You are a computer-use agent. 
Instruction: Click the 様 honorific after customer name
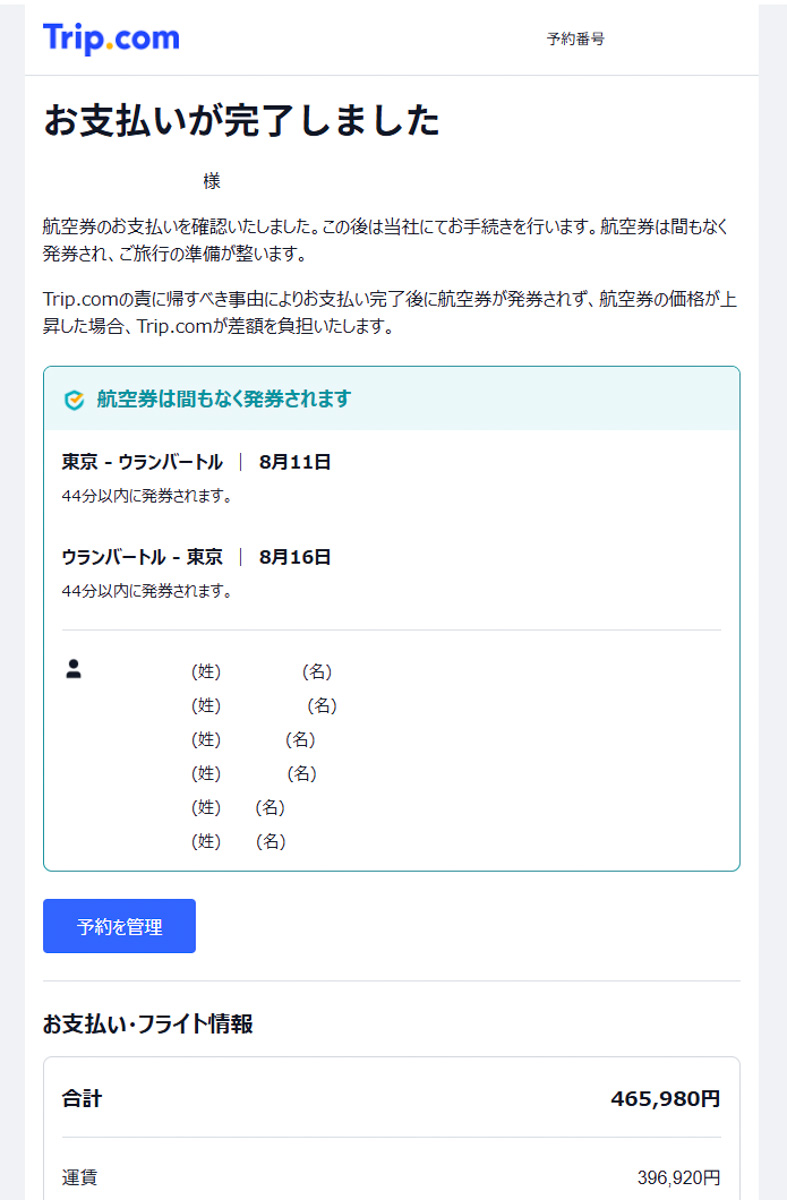pos(211,181)
